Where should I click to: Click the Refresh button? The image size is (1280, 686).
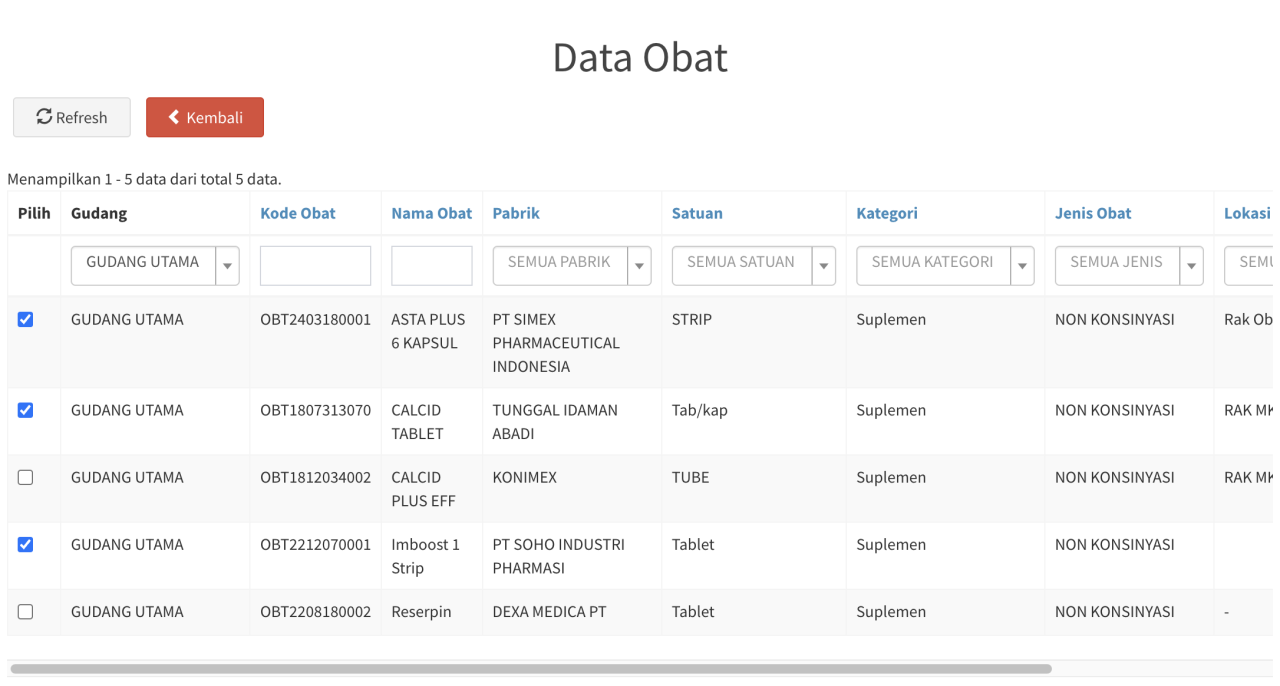tap(72, 117)
